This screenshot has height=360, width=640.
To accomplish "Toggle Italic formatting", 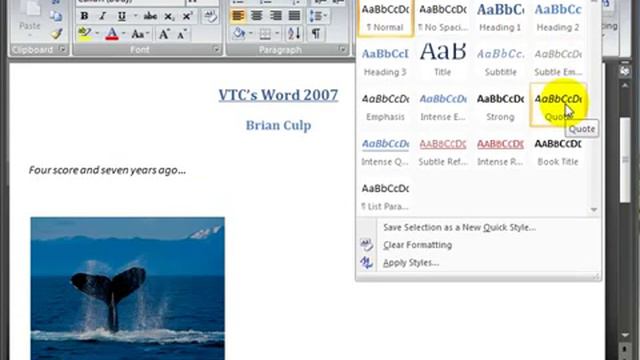I will tap(102, 16).
